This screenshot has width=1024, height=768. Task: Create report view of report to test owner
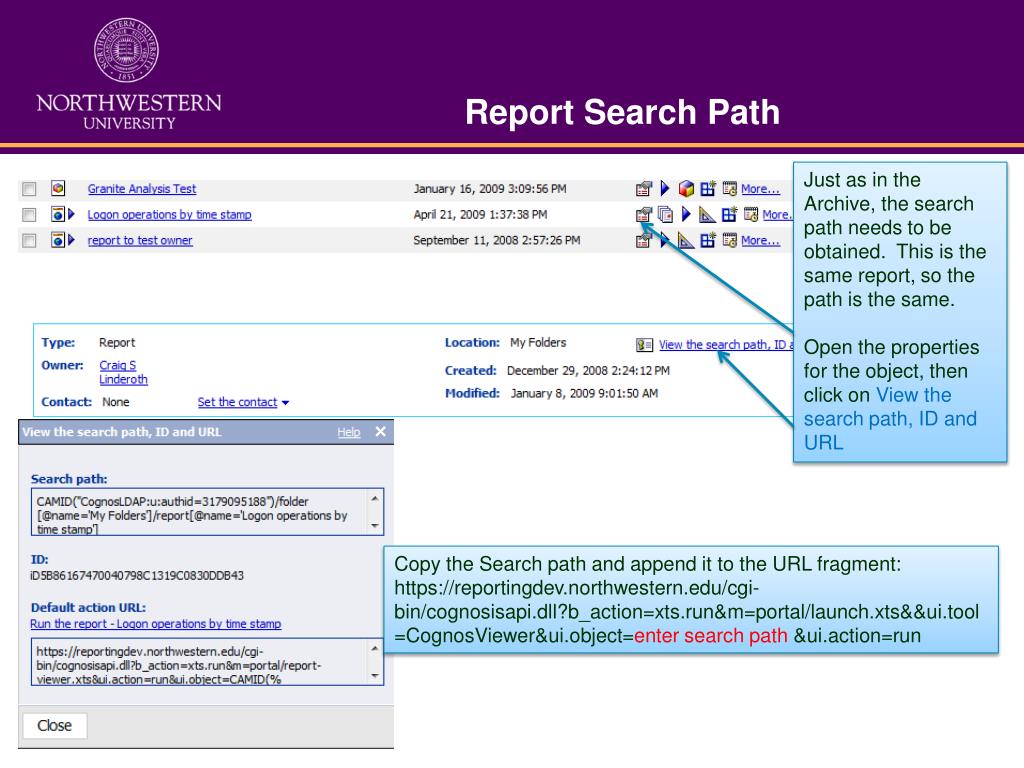click(x=708, y=240)
